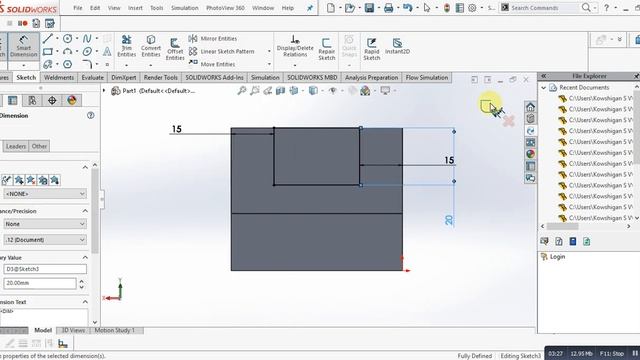
Task: Open the Leaders tab
Action: [x=16, y=146]
